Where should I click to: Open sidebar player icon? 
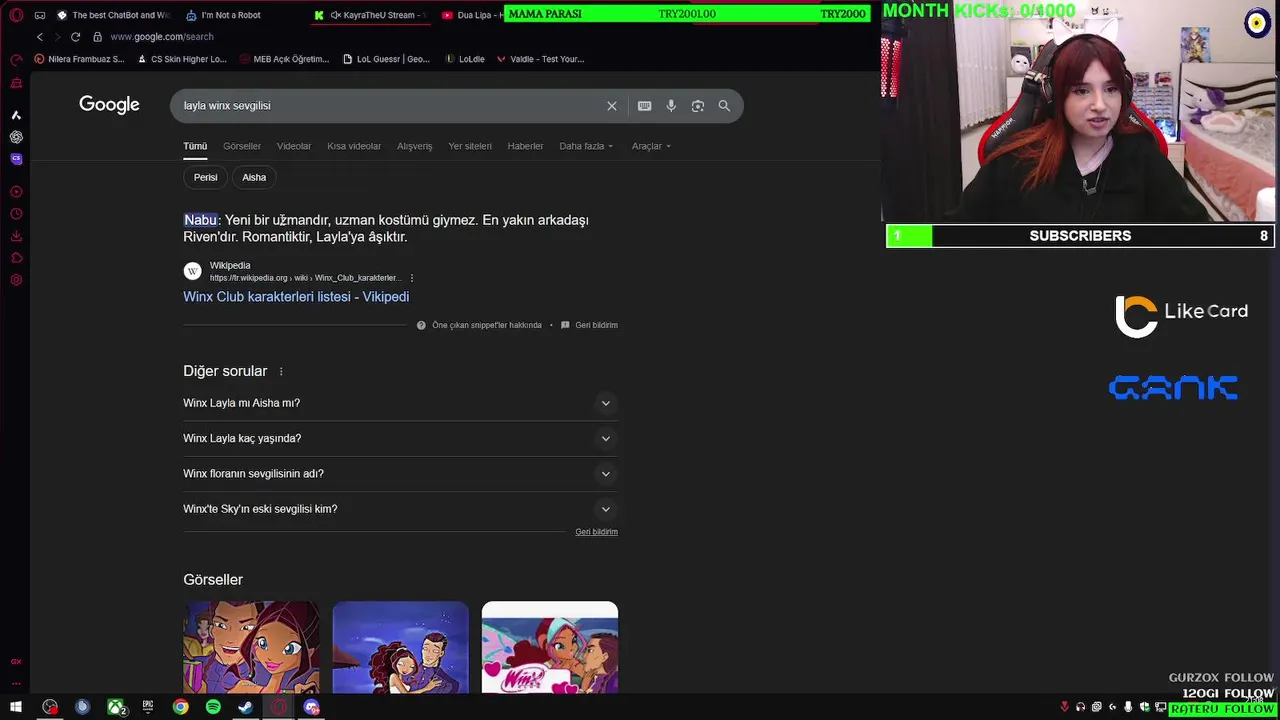(16, 192)
